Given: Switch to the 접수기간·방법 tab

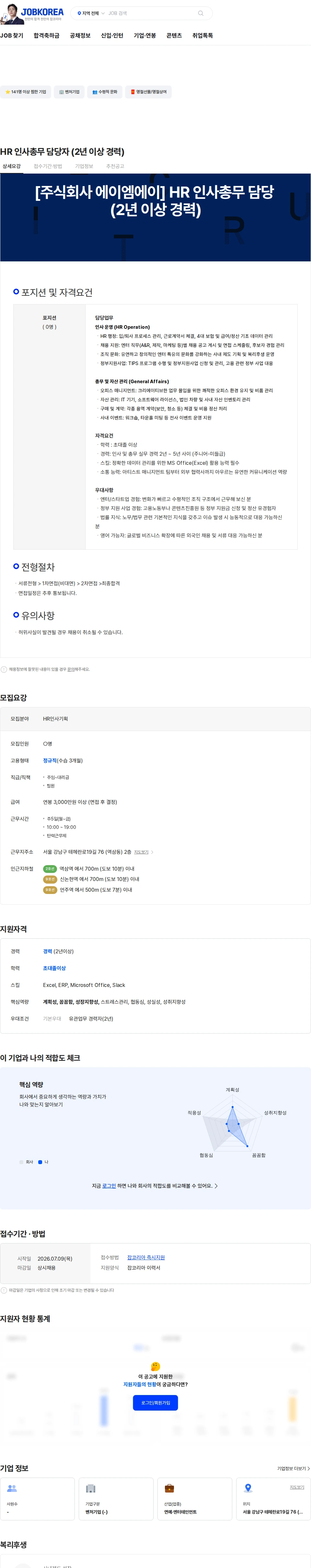Looking at the screenshot, I should coord(48,166).
